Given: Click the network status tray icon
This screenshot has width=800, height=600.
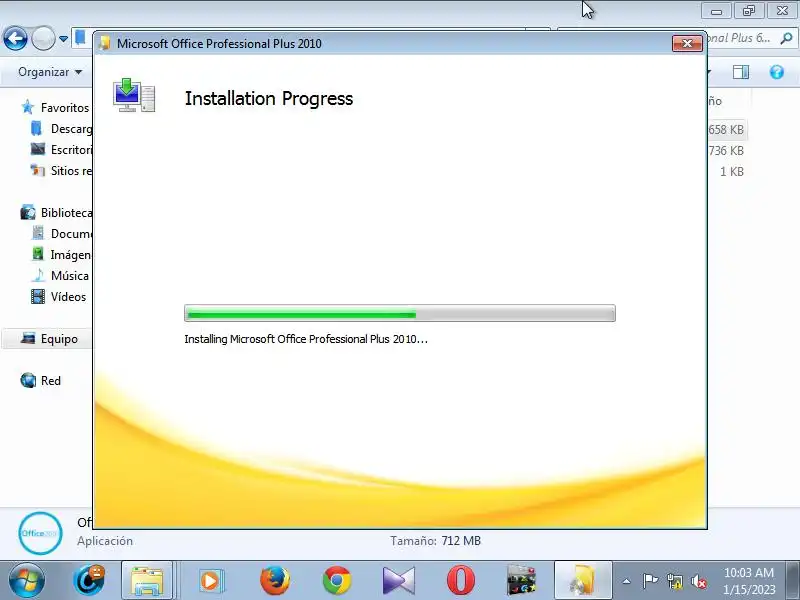Looking at the screenshot, I should coord(674,581).
